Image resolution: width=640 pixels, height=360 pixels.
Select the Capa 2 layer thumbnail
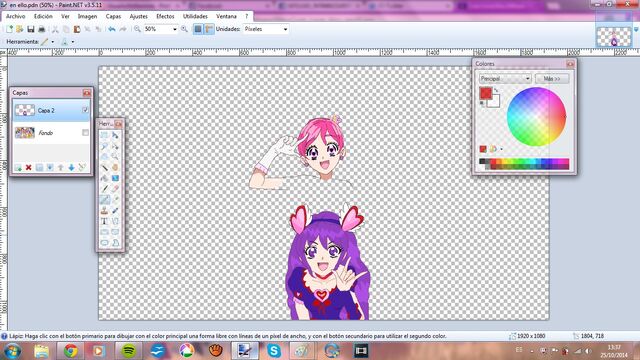(24, 110)
